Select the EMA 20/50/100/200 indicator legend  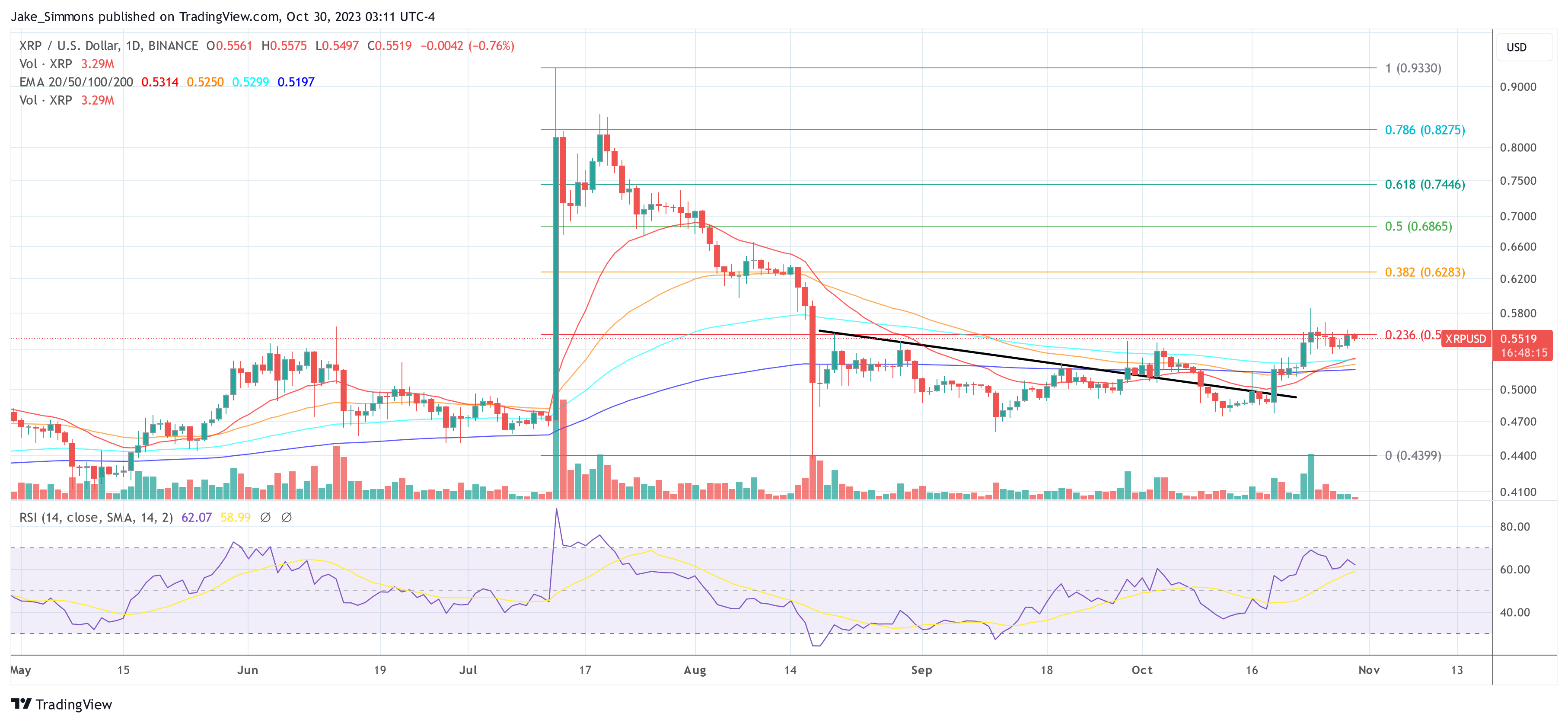click(76, 82)
